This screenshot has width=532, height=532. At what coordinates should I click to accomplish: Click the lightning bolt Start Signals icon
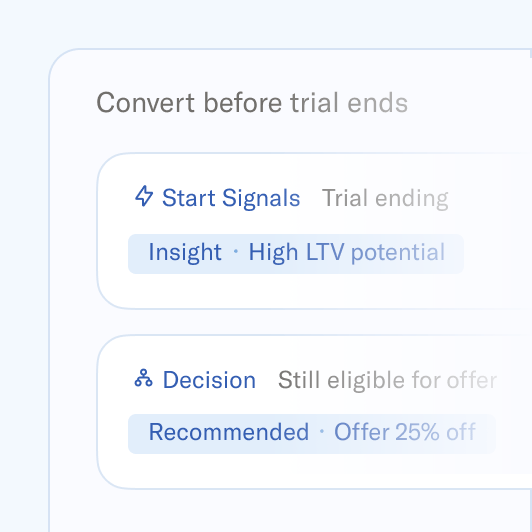[x=144, y=196]
